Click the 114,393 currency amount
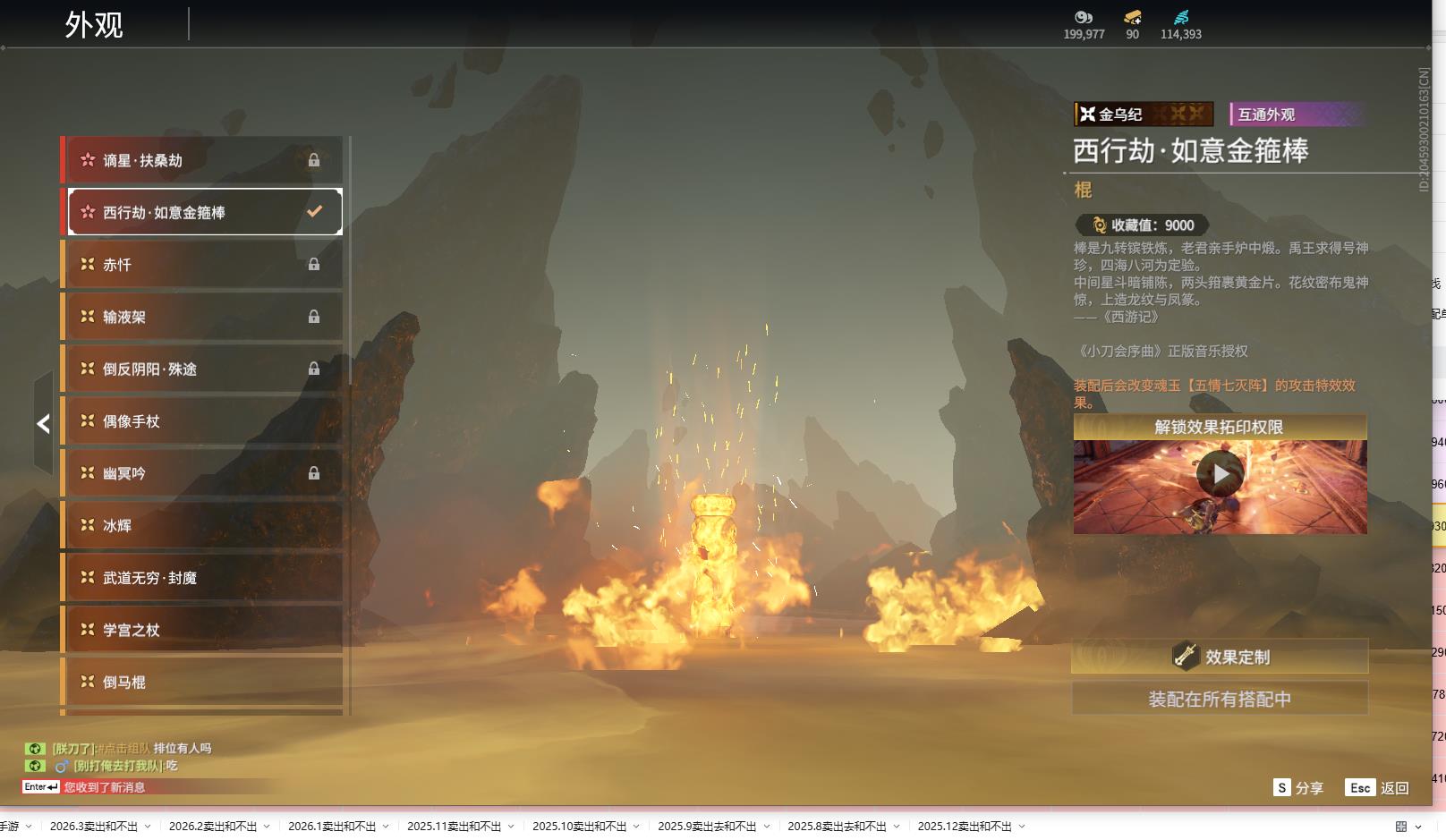The image size is (1446, 840). (x=1181, y=34)
